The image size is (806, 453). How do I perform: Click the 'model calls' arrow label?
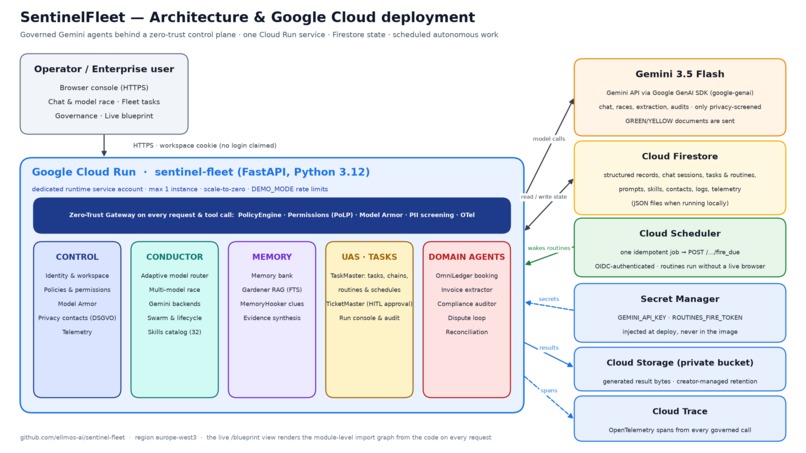(x=548, y=139)
